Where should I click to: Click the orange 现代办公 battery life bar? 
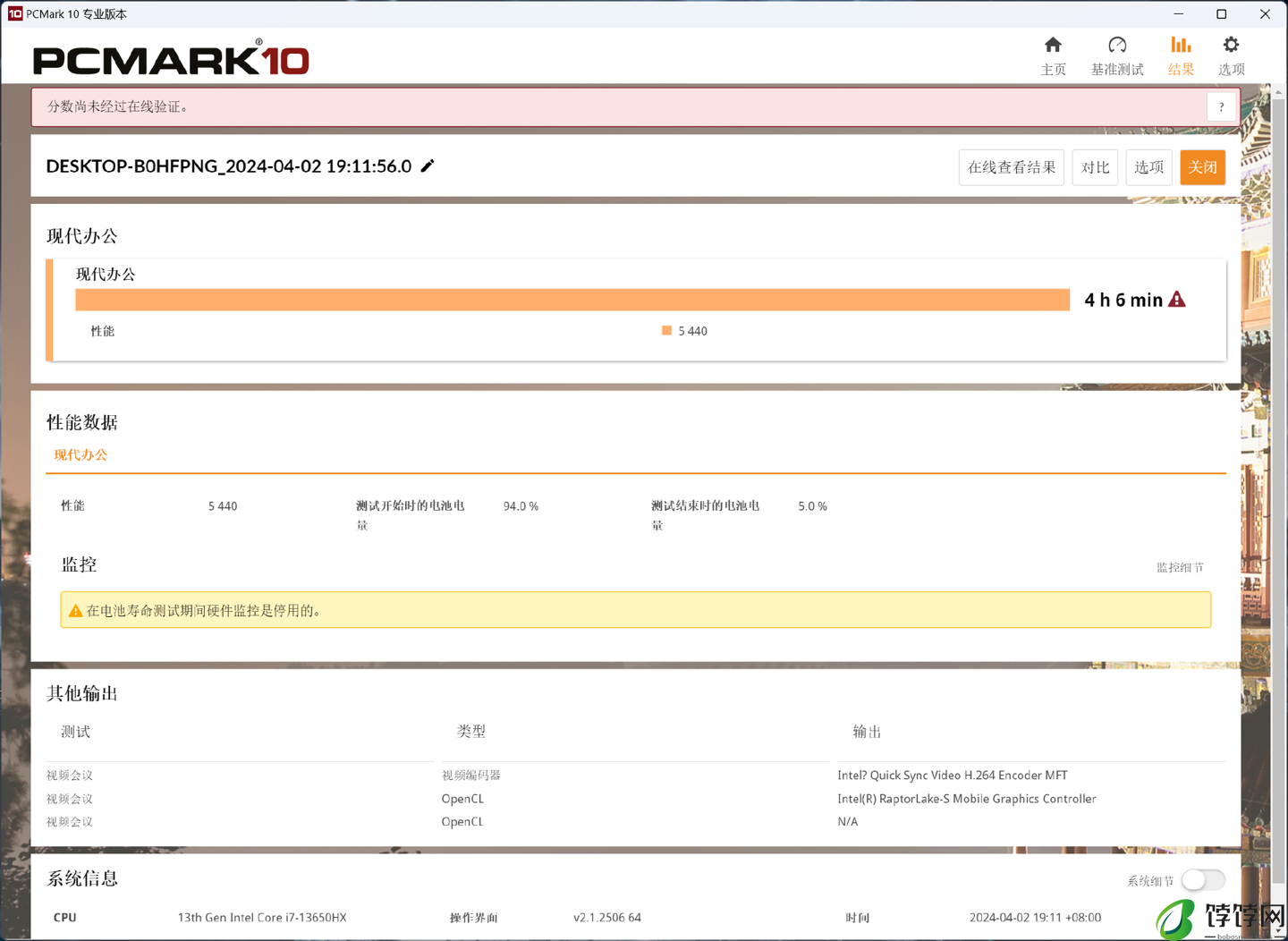point(572,300)
